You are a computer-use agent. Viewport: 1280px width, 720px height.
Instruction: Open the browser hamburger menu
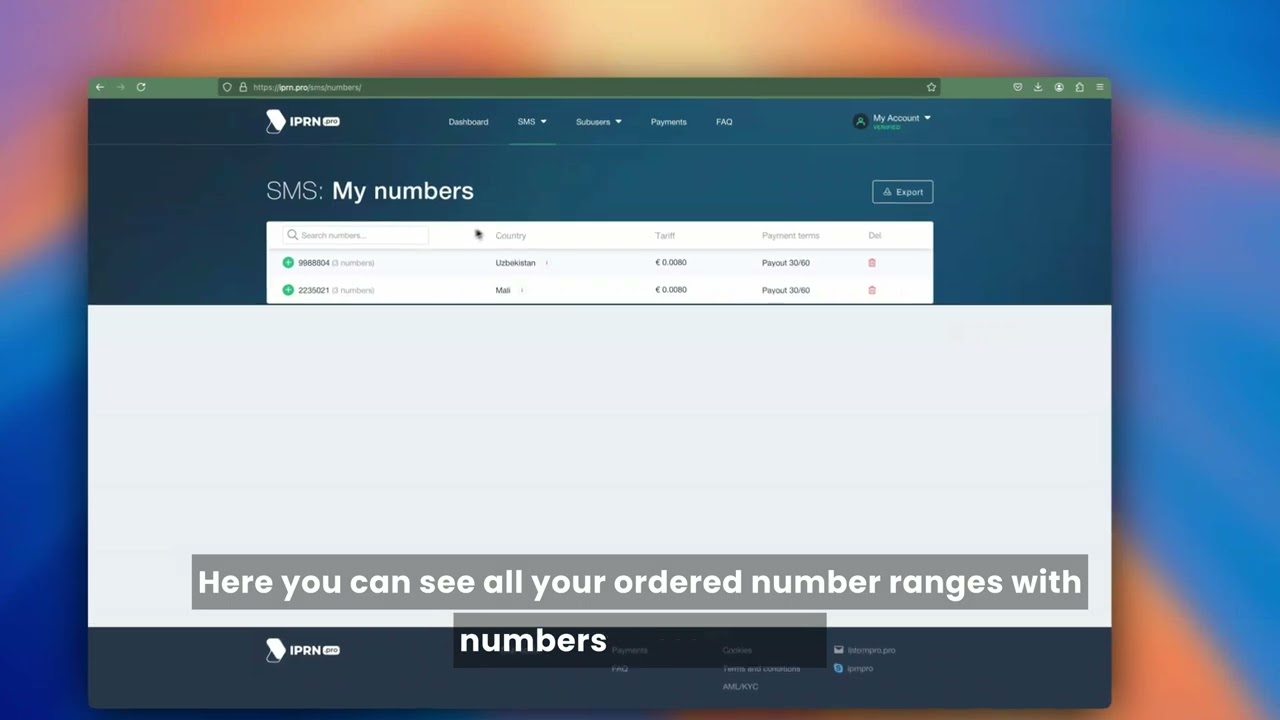coord(1100,87)
